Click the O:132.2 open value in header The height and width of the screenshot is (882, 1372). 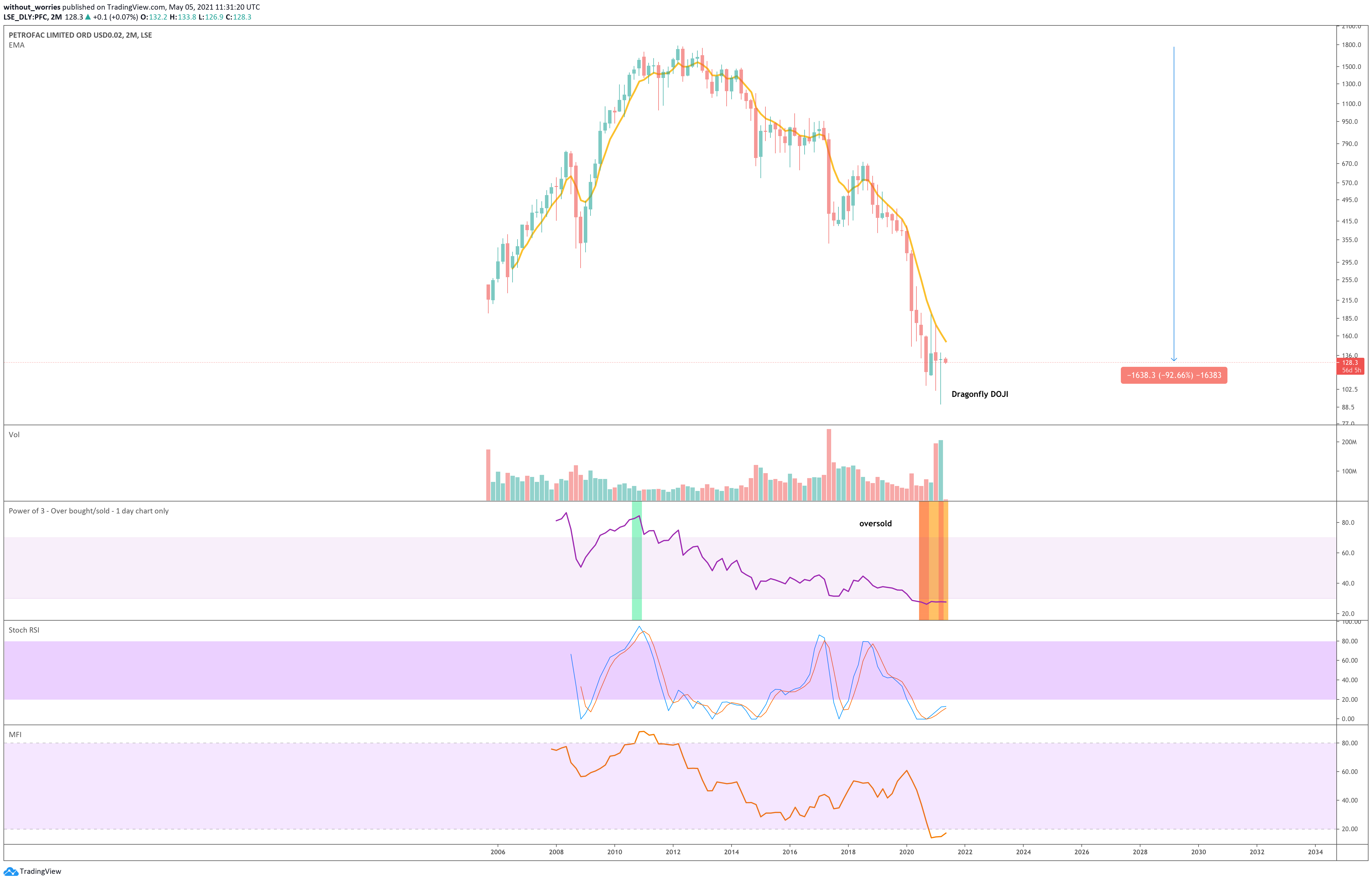click(153, 17)
